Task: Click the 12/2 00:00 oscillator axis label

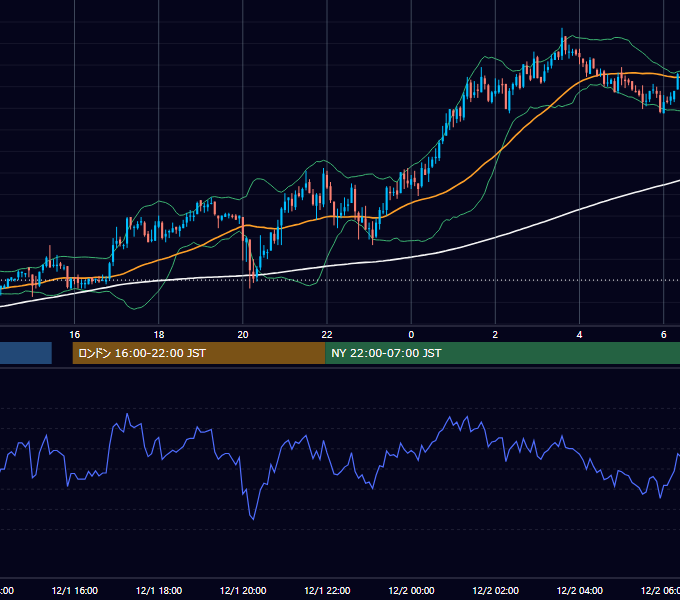Action: click(x=411, y=591)
